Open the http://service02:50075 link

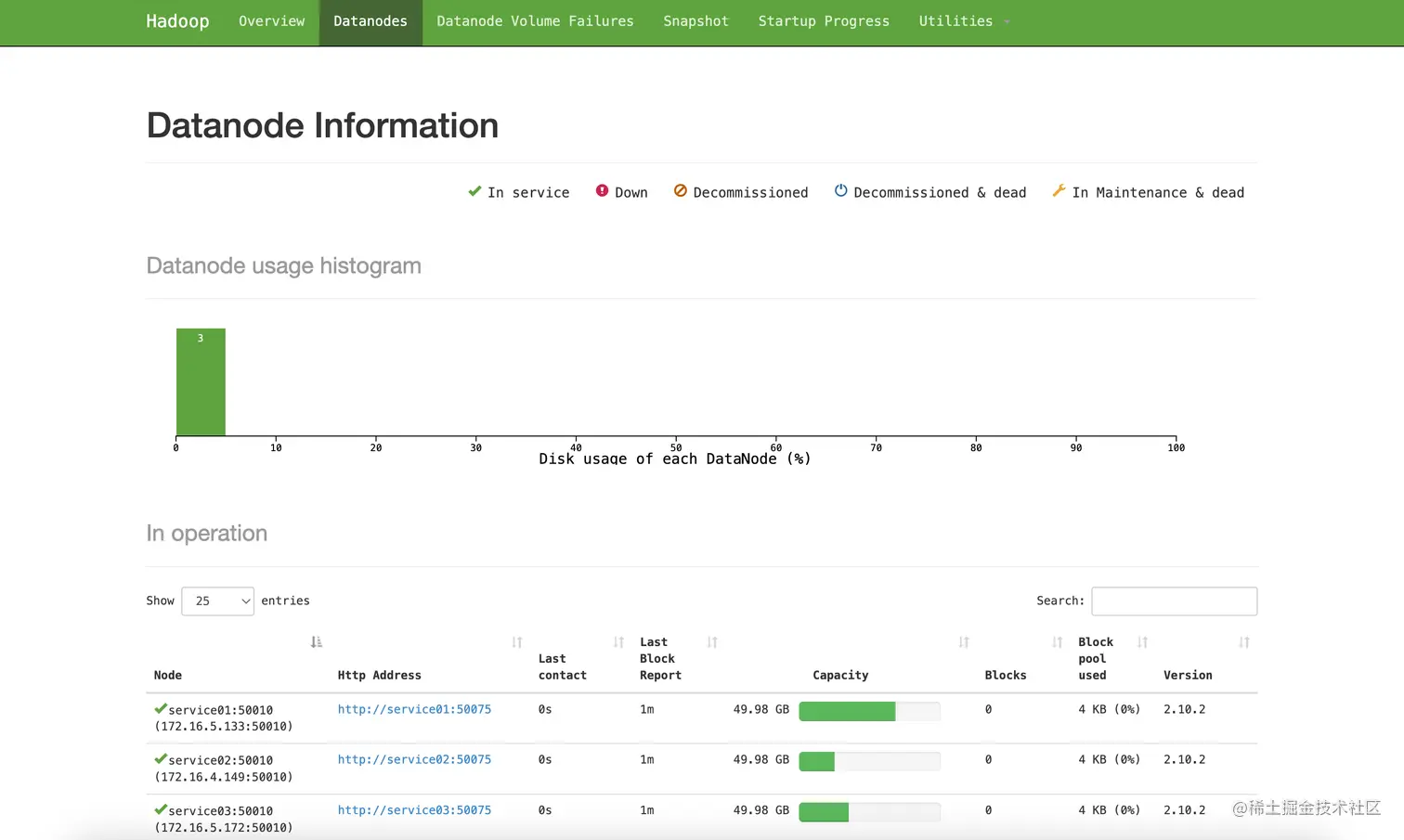pos(414,759)
